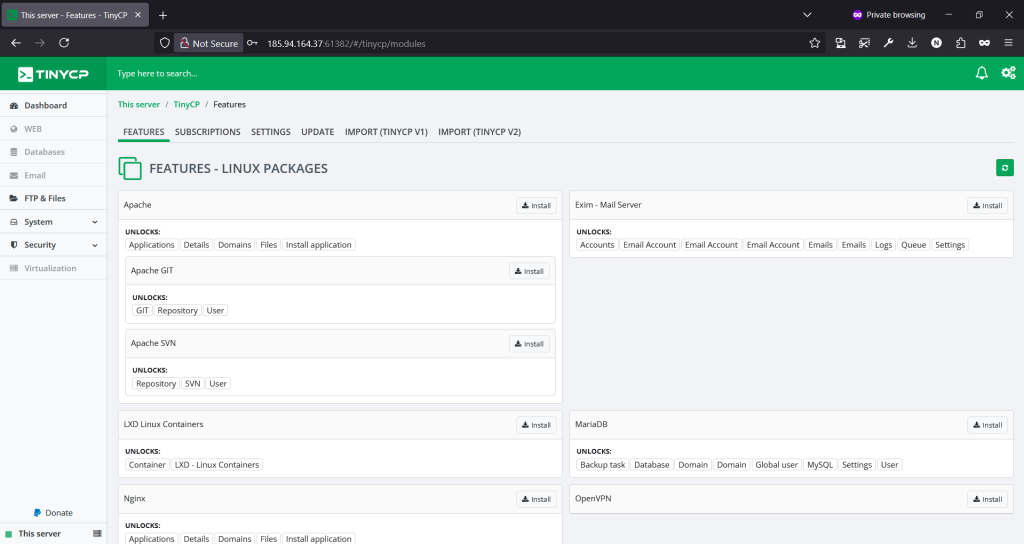Install the Apache package
This screenshot has height=544, width=1024.
coord(536,205)
